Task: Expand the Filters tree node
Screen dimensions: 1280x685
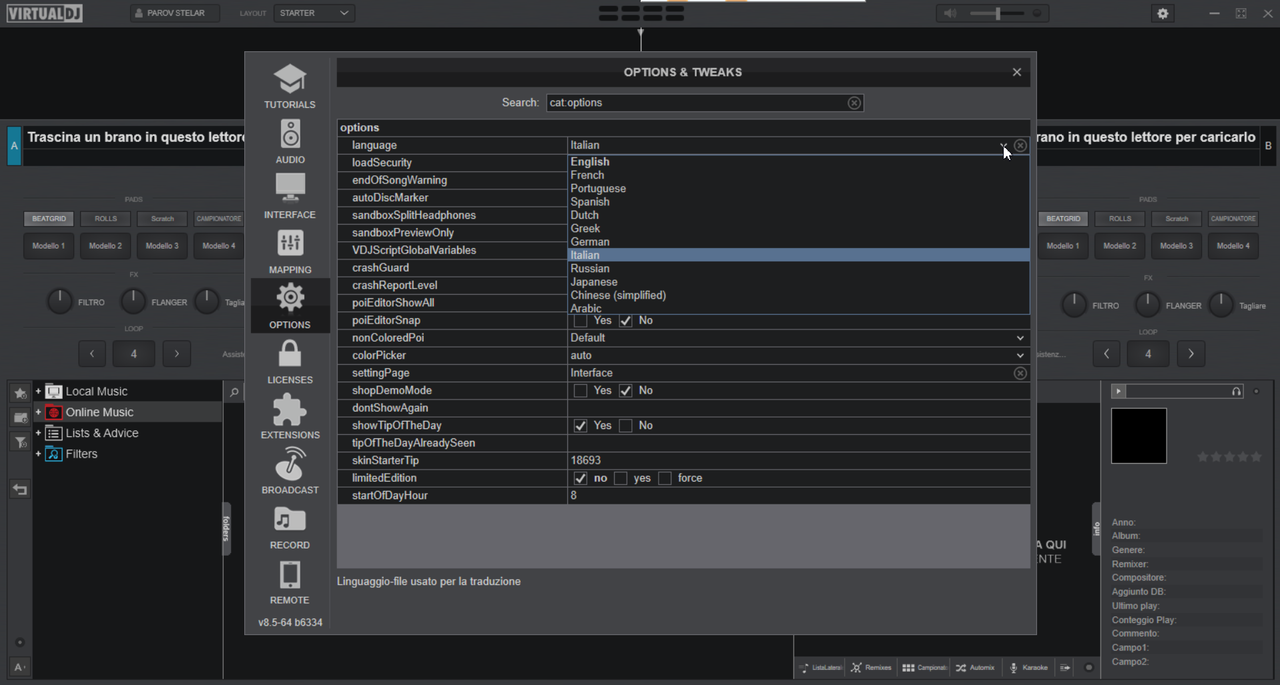Action: coord(38,454)
